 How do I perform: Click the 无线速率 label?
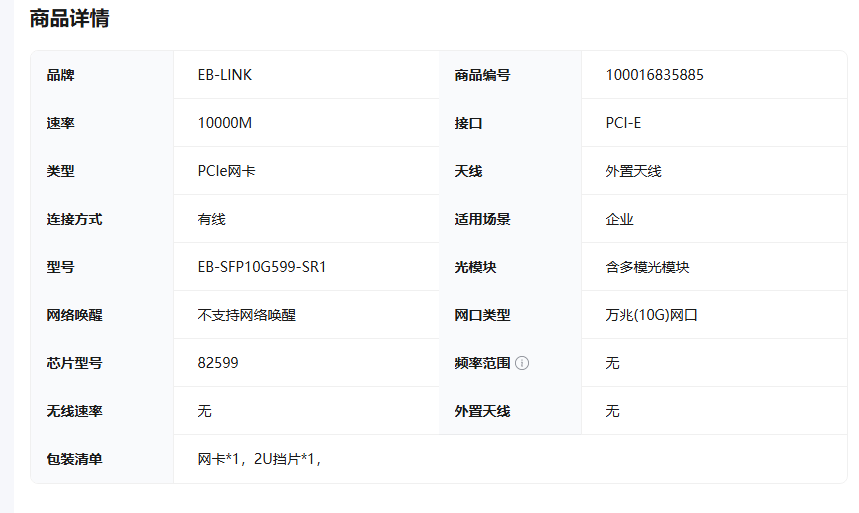point(75,411)
